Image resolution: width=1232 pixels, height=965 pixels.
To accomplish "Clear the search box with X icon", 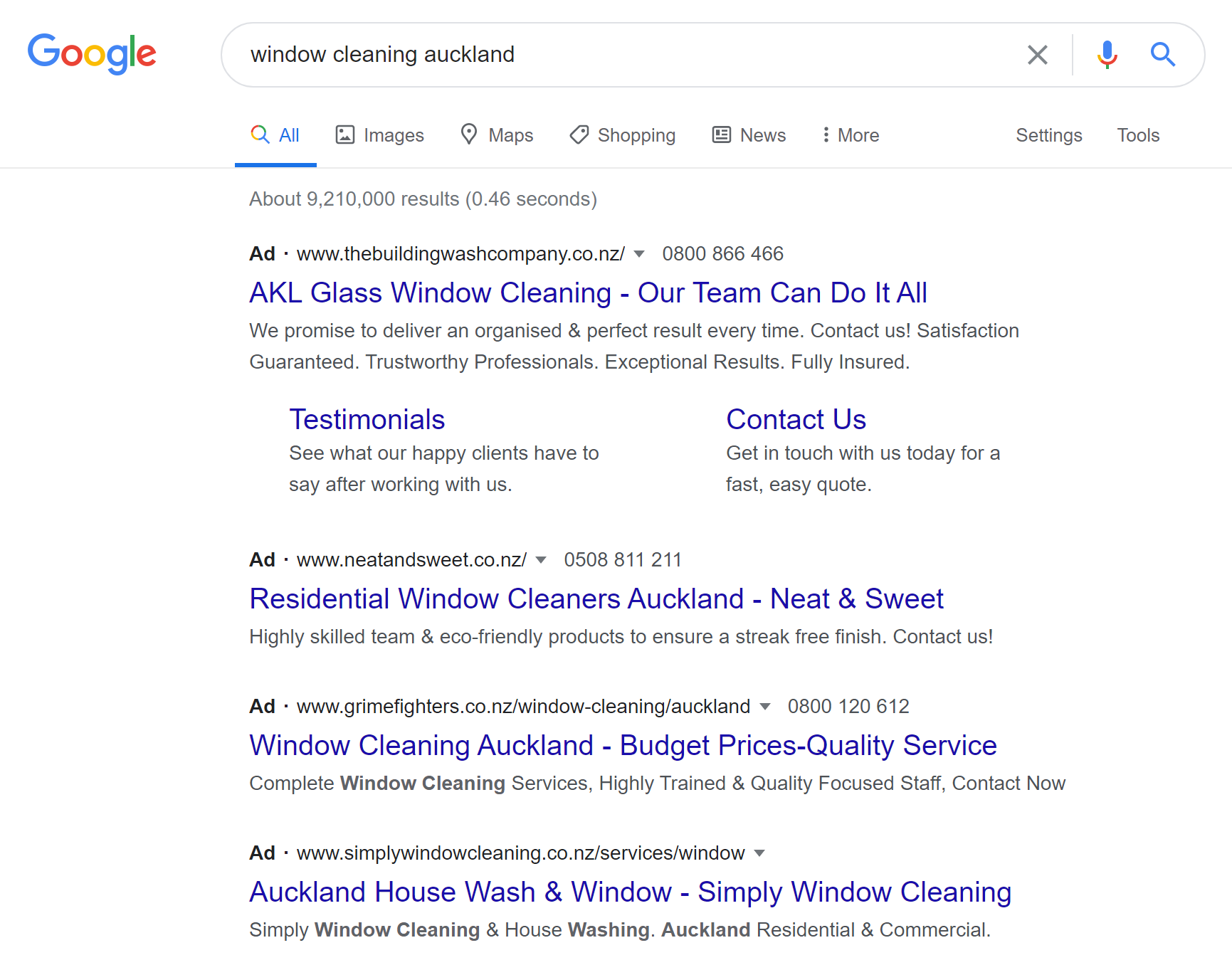I will (x=1038, y=55).
